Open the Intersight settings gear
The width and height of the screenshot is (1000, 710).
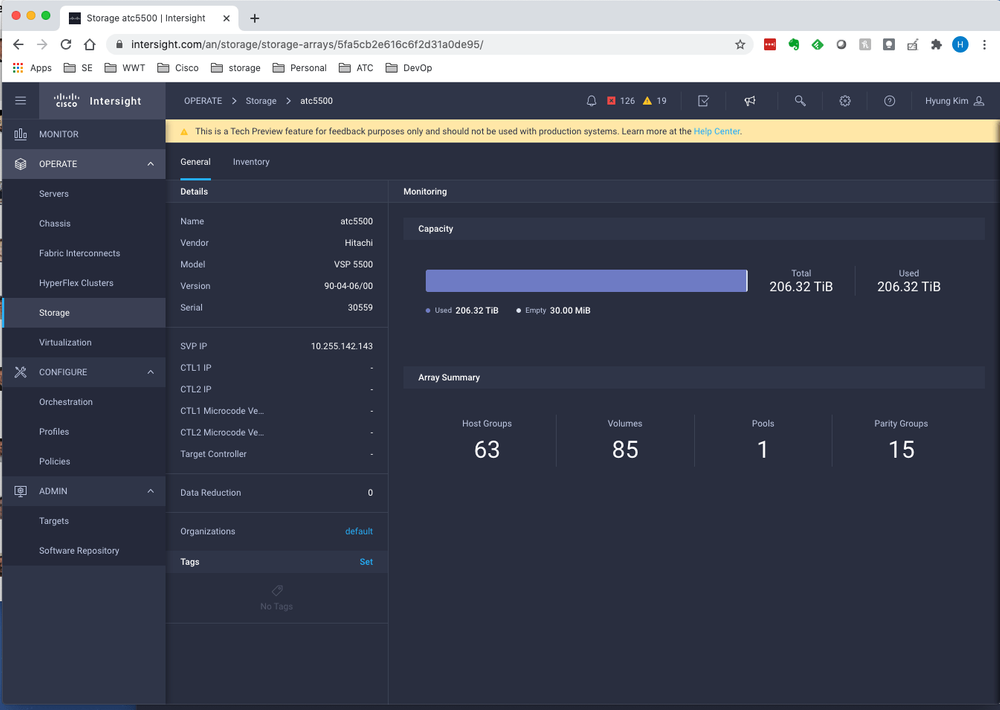point(845,100)
